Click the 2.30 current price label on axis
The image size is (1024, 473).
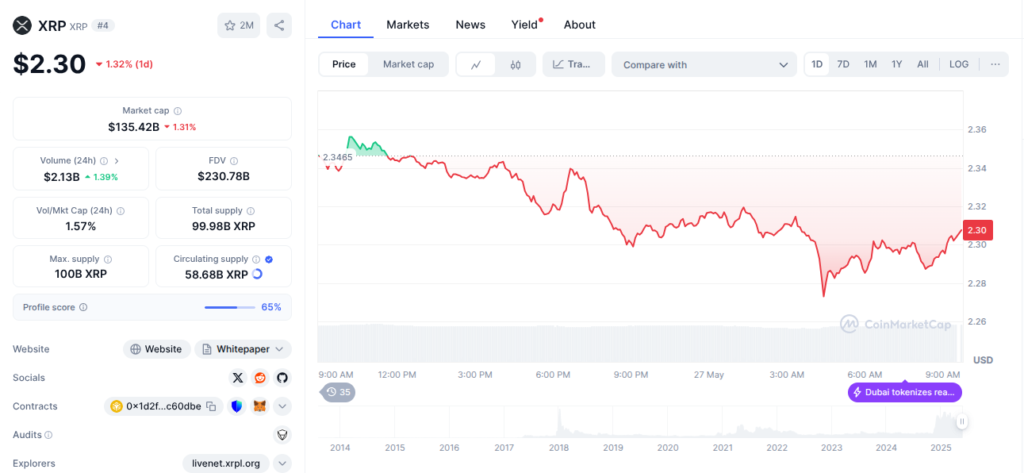point(977,230)
